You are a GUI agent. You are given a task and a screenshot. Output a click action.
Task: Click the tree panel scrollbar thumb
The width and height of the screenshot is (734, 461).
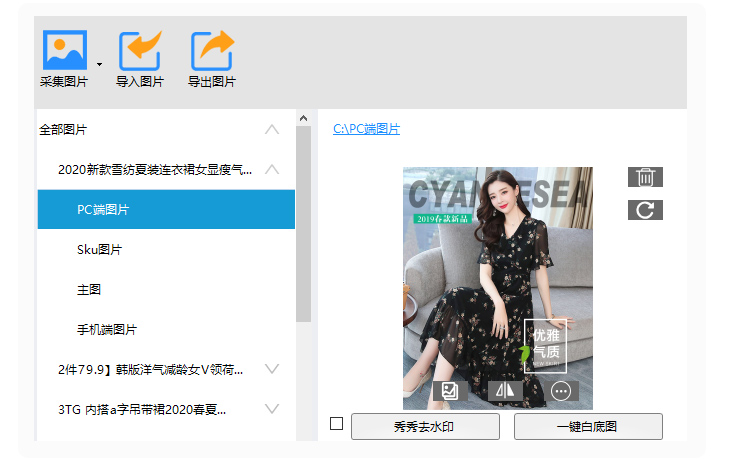[x=303, y=224]
